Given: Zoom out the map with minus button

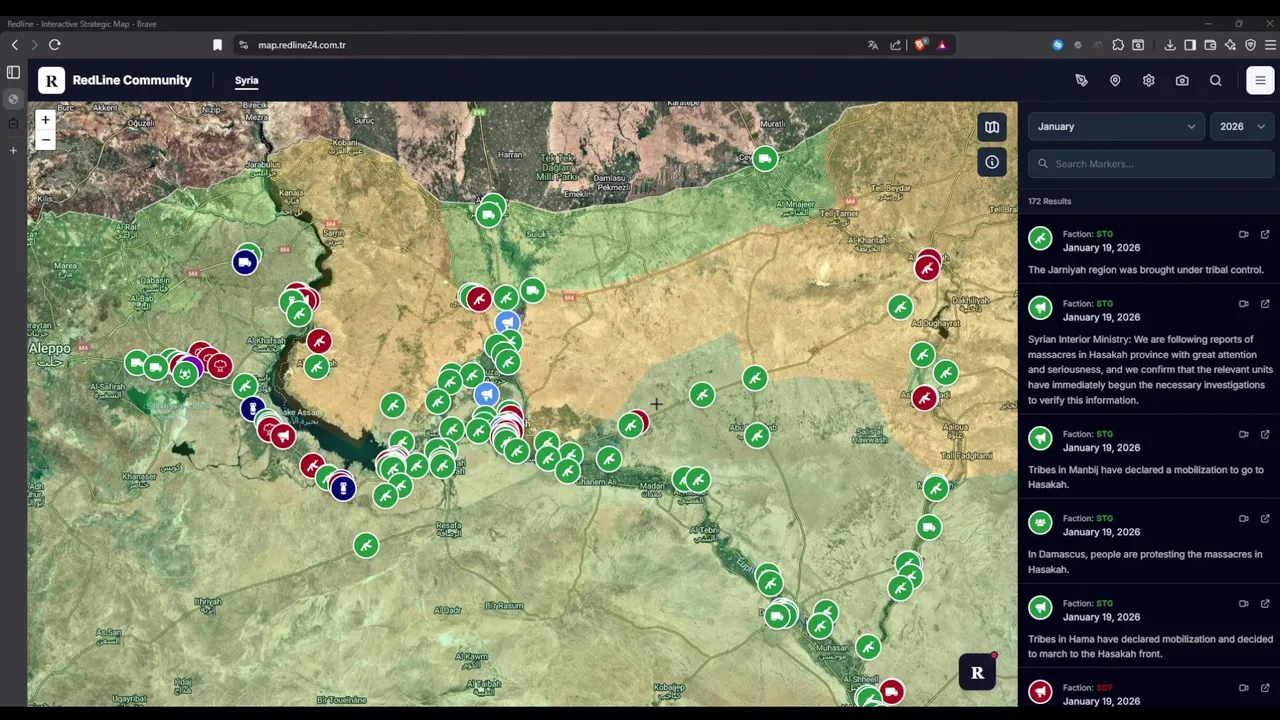Looking at the screenshot, I should (x=45, y=140).
